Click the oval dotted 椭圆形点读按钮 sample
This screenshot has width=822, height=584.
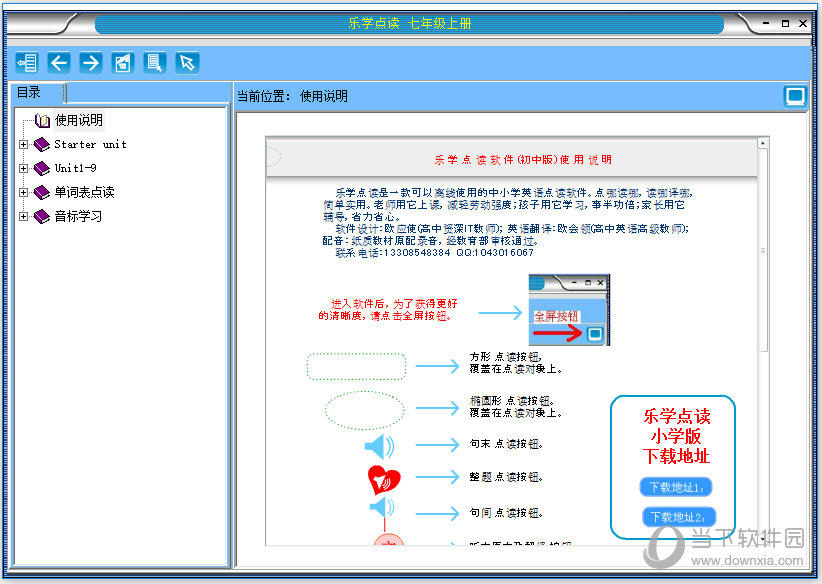pyautogui.click(x=365, y=410)
